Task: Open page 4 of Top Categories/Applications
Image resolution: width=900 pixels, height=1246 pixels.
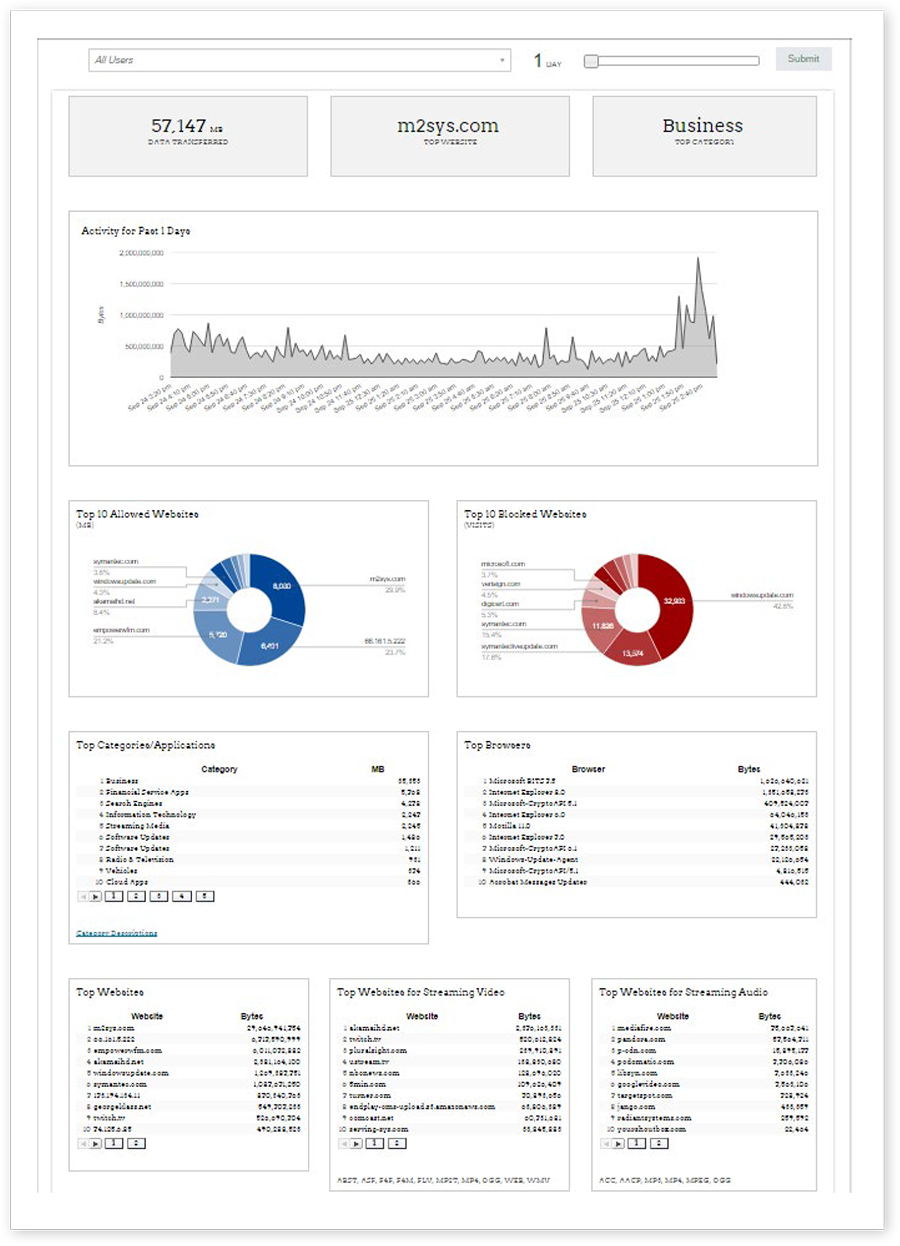Action: 182,896
